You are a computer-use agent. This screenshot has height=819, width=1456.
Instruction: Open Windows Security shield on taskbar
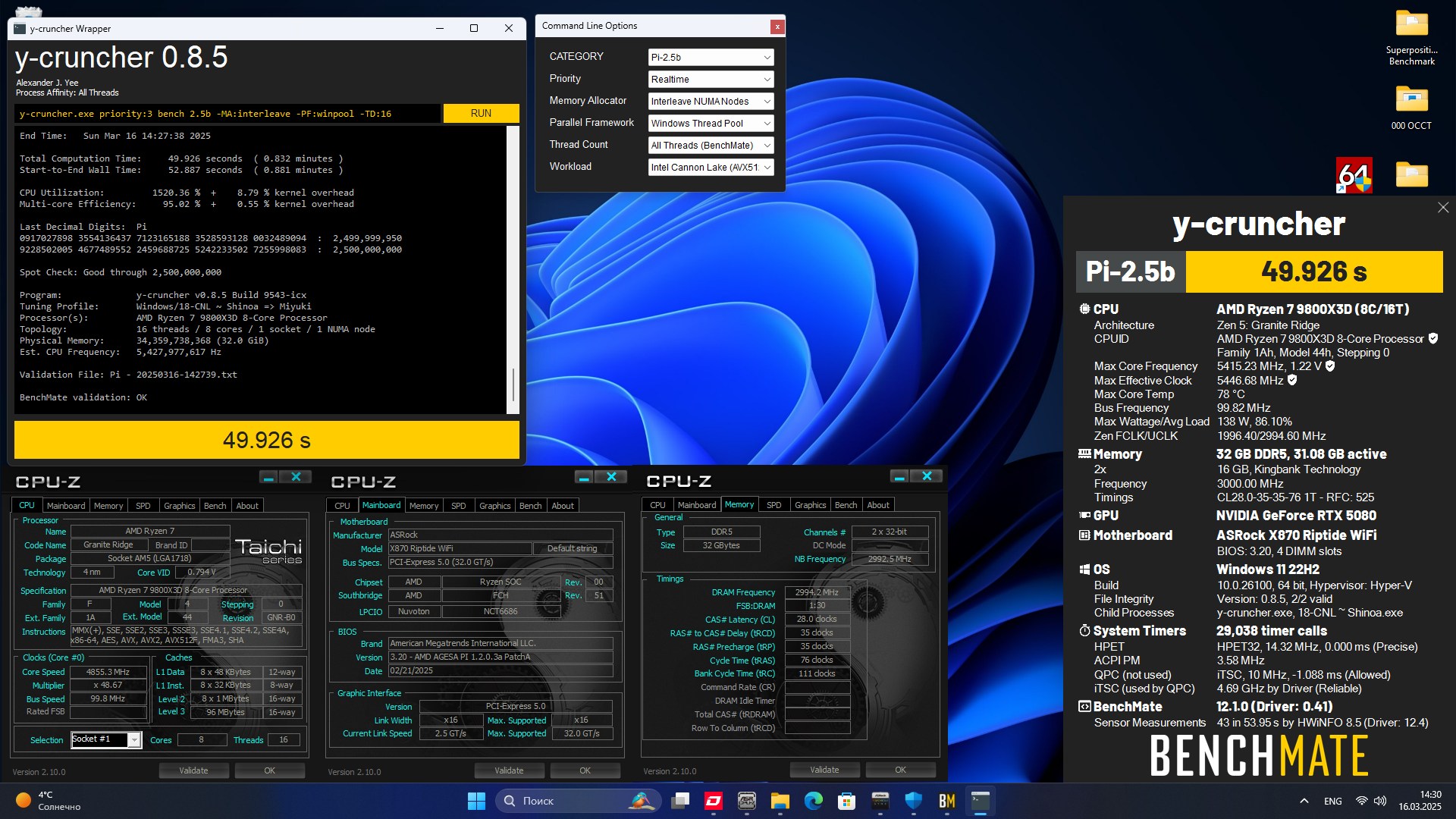pos(914,801)
